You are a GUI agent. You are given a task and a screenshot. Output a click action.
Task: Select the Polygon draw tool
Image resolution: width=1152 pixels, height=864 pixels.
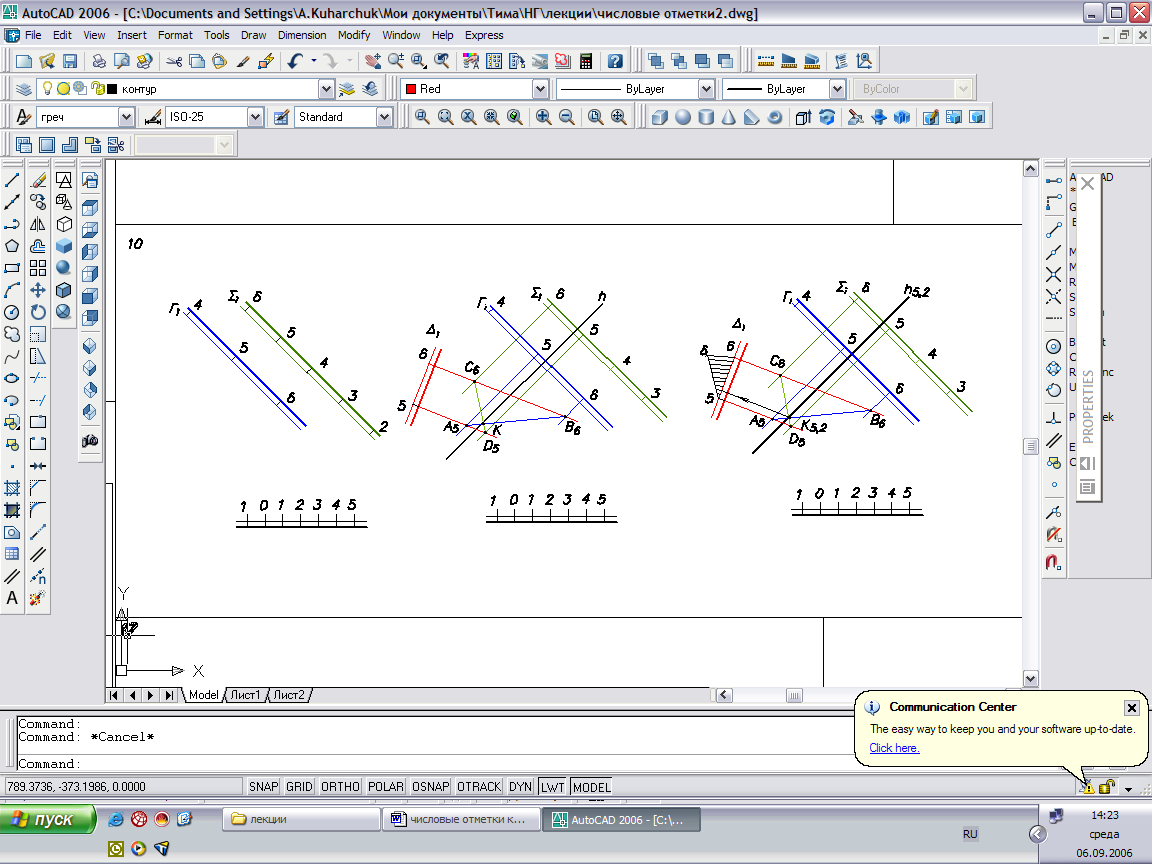click(12, 246)
